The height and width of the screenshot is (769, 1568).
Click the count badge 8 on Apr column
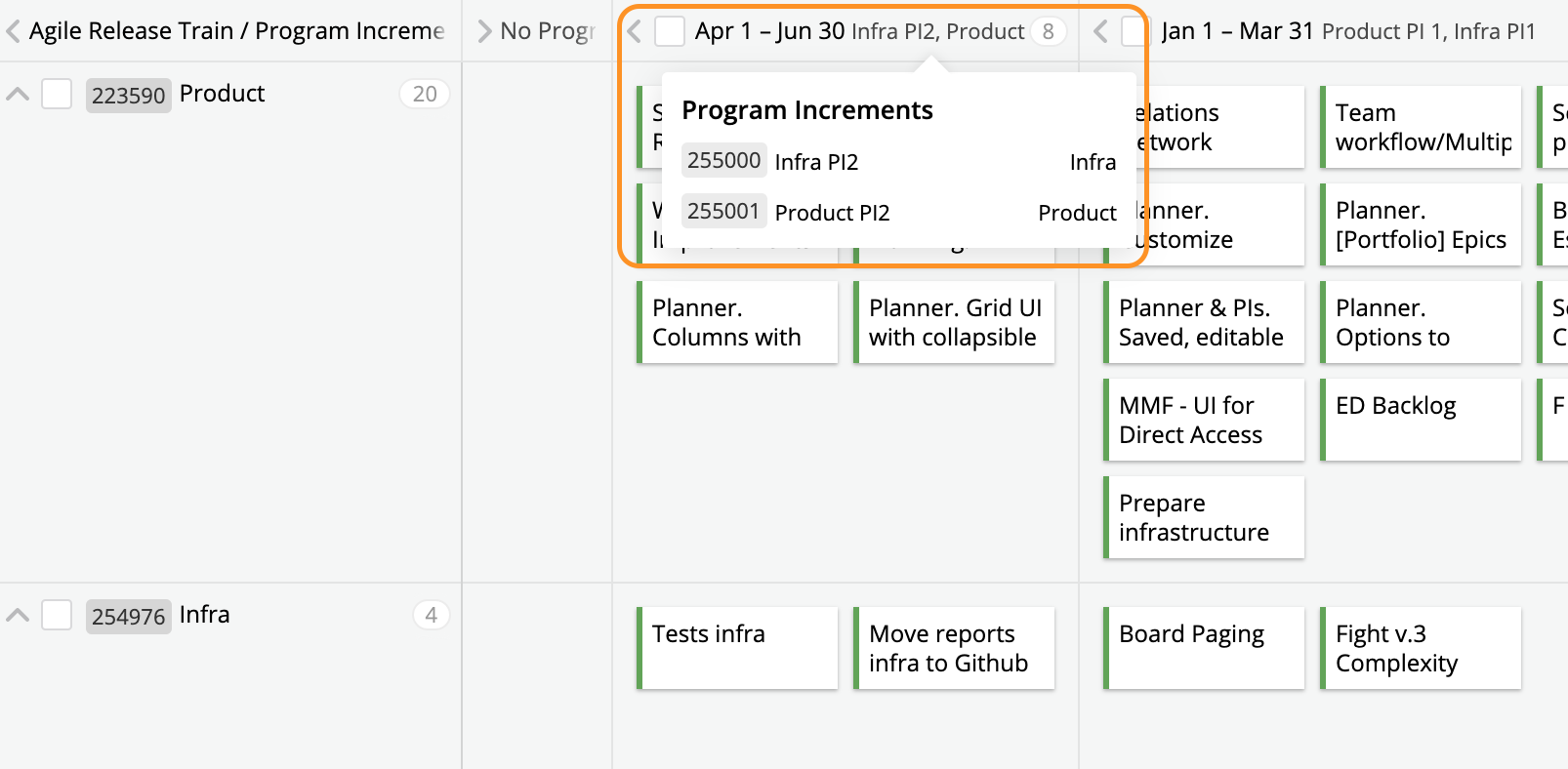1048,31
